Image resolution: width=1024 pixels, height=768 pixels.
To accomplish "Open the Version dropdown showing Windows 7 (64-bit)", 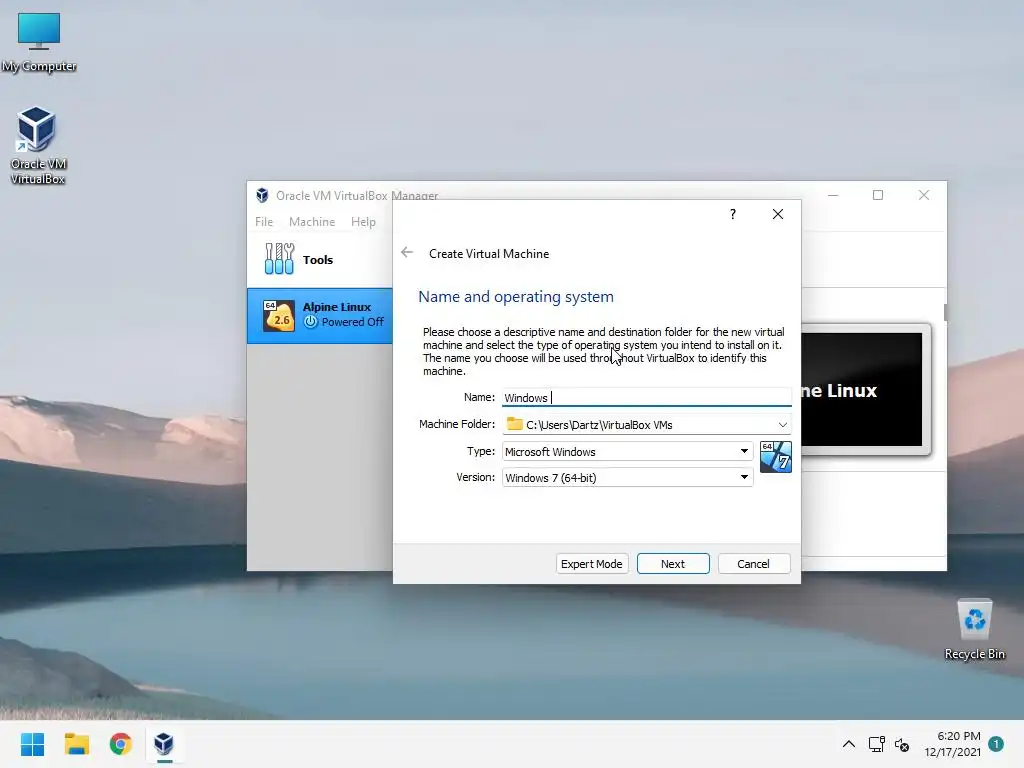I will pyautogui.click(x=627, y=477).
